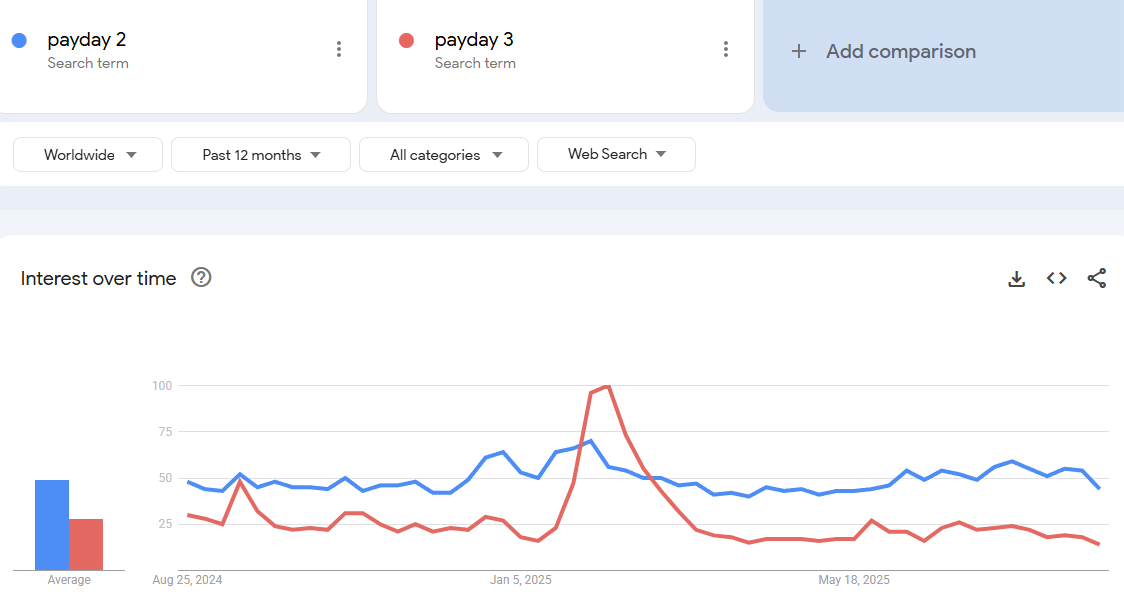
Task: Click the blue dot beside payday 2
Action: 19,41
